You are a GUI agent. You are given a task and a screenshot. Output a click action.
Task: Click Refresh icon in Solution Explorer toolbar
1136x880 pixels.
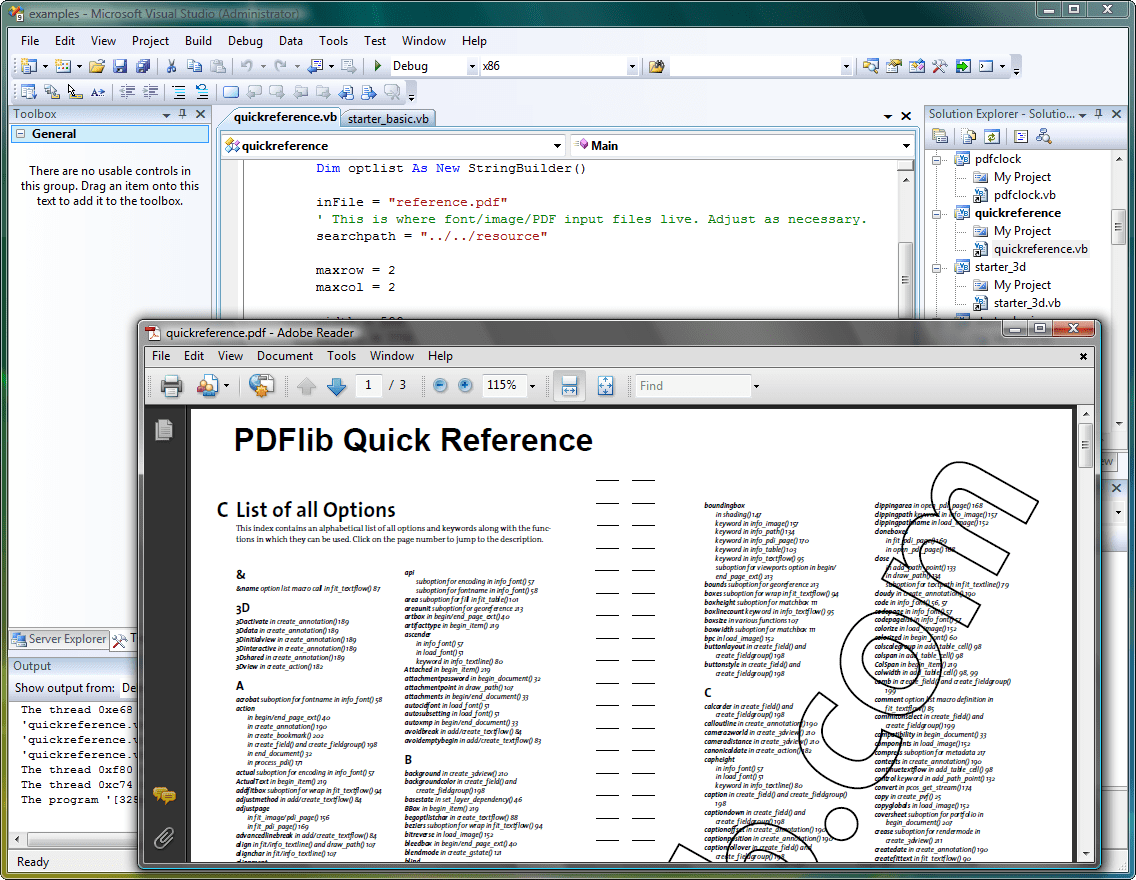pos(992,137)
